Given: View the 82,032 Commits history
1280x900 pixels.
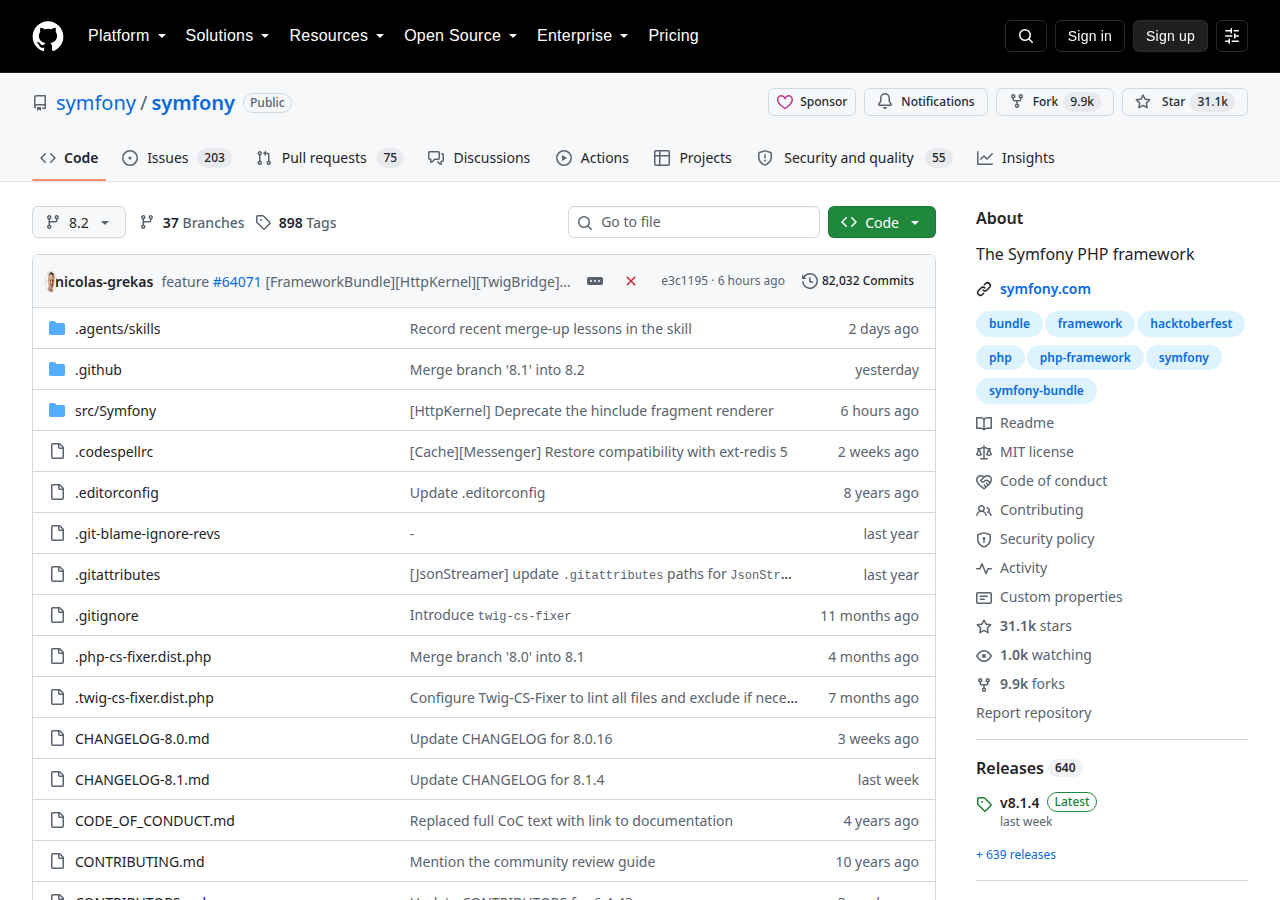Looking at the screenshot, I should point(858,281).
